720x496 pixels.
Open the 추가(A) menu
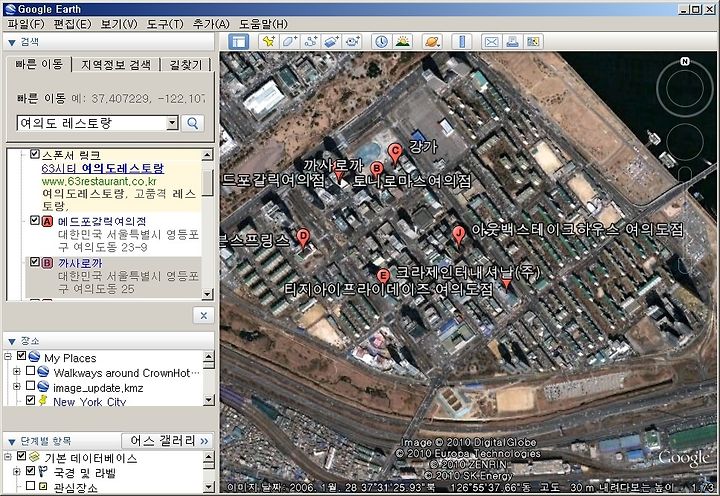[x=211, y=24]
